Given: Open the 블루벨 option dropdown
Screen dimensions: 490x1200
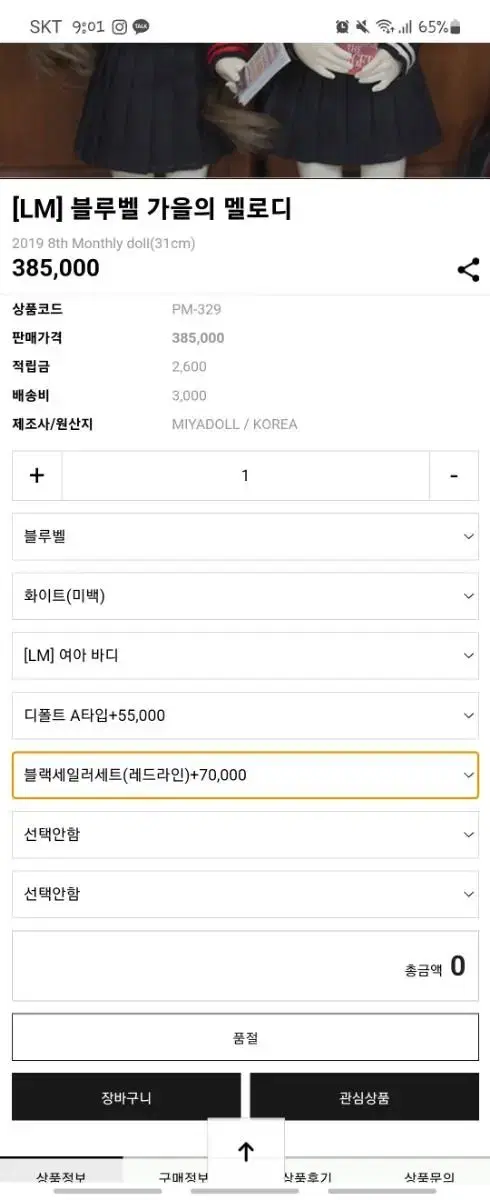Looking at the screenshot, I should click(245, 537).
